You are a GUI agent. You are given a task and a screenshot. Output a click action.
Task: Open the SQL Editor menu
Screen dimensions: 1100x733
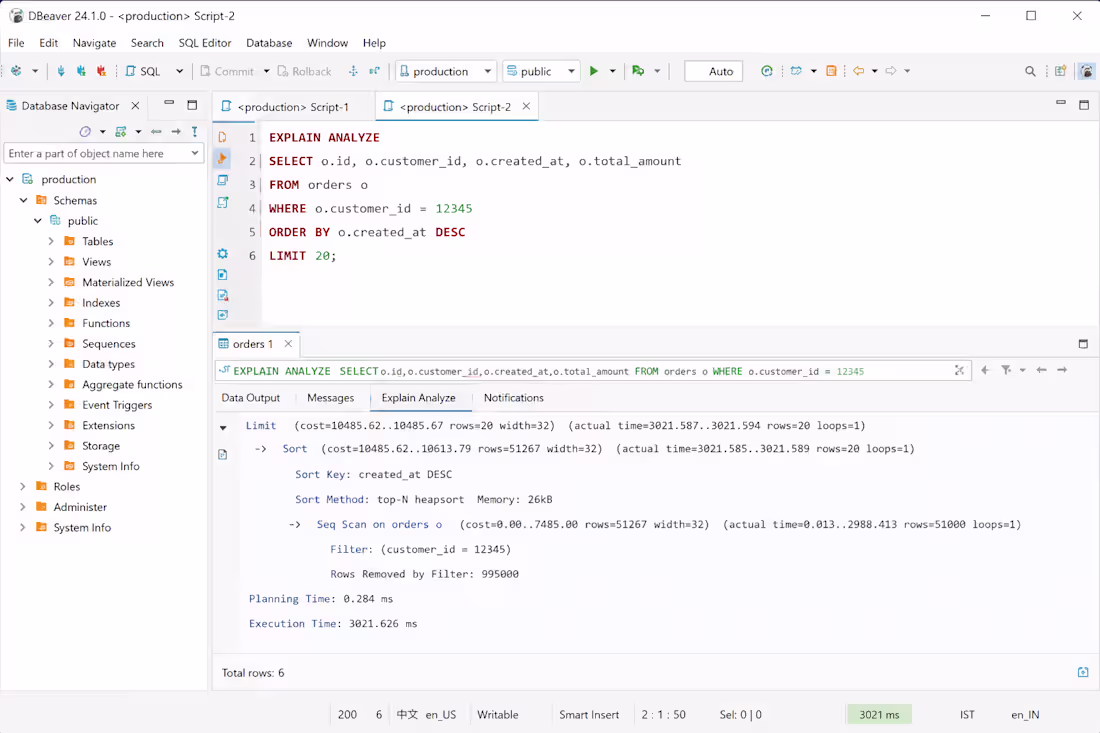click(x=205, y=43)
